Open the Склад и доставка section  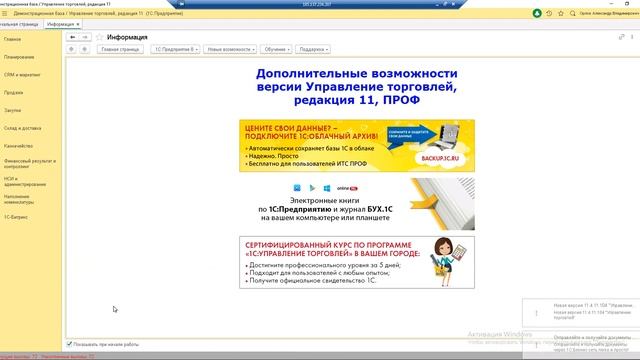tap(22, 128)
